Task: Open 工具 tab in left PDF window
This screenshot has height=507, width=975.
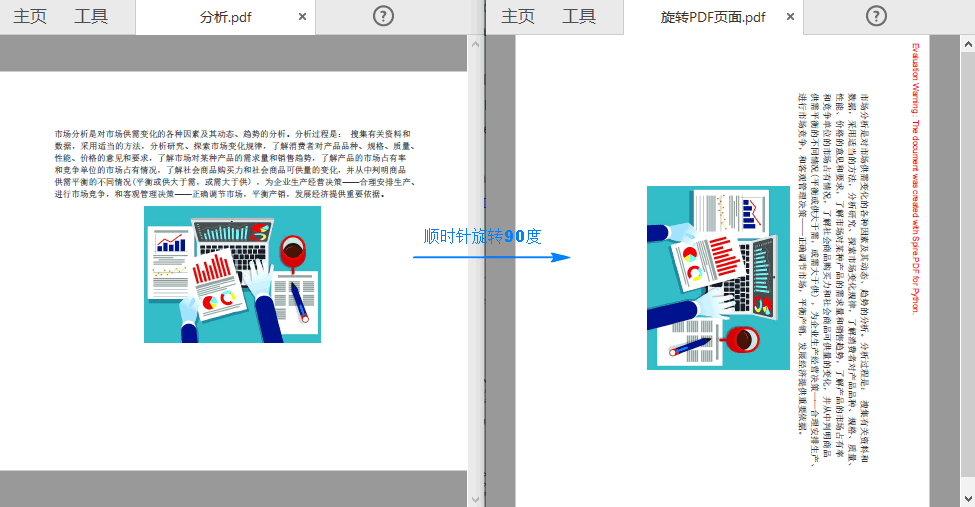Action: click(x=91, y=17)
